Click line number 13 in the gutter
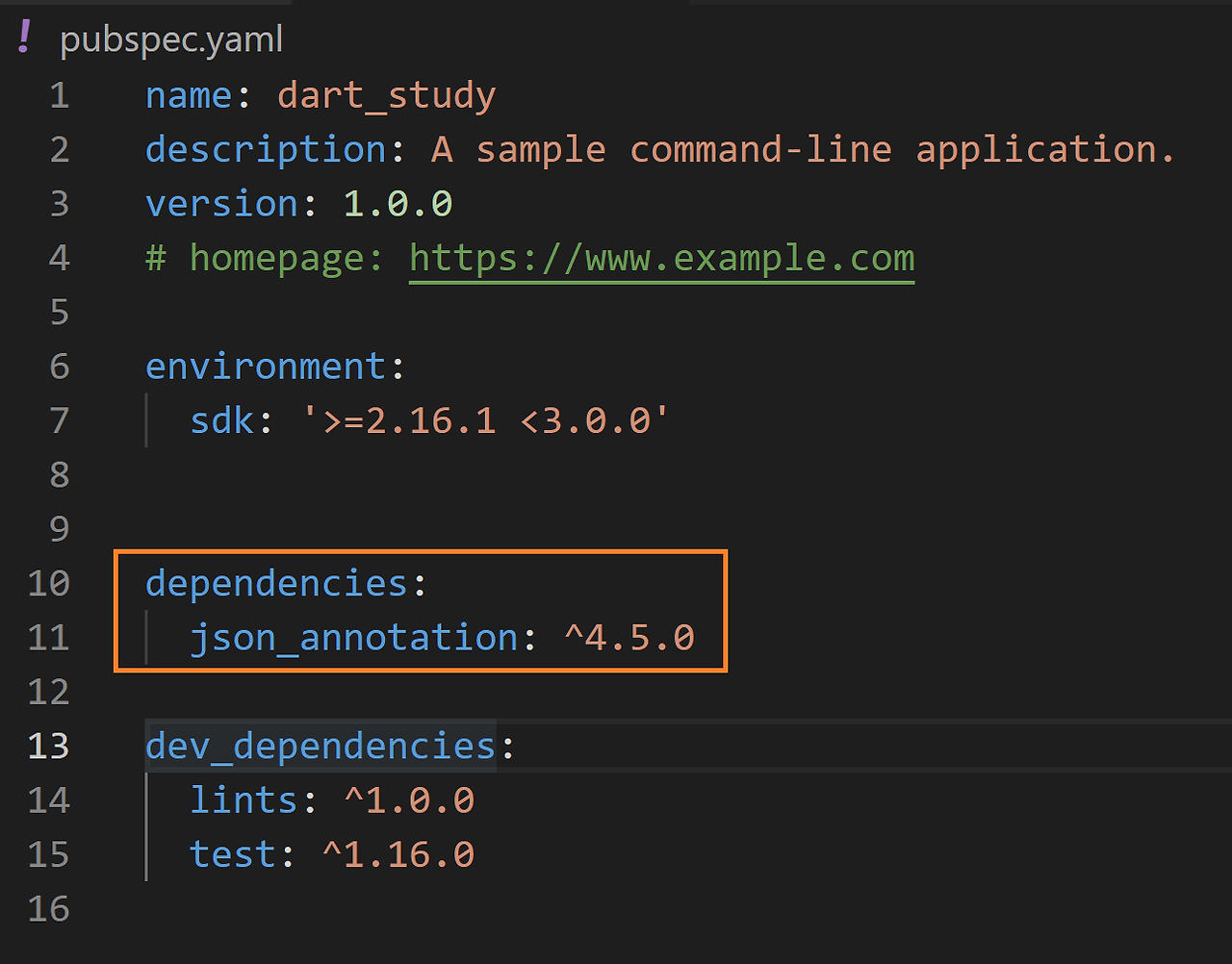Image resolution: width=1232 pixels, height=964 pixels. (x=48, y=746)
